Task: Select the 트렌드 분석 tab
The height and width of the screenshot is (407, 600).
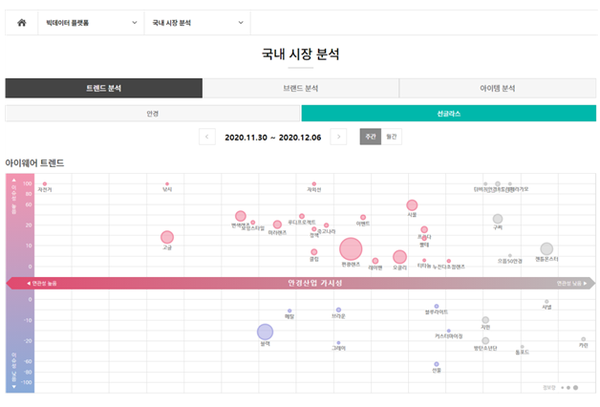Action: [103, 88]
